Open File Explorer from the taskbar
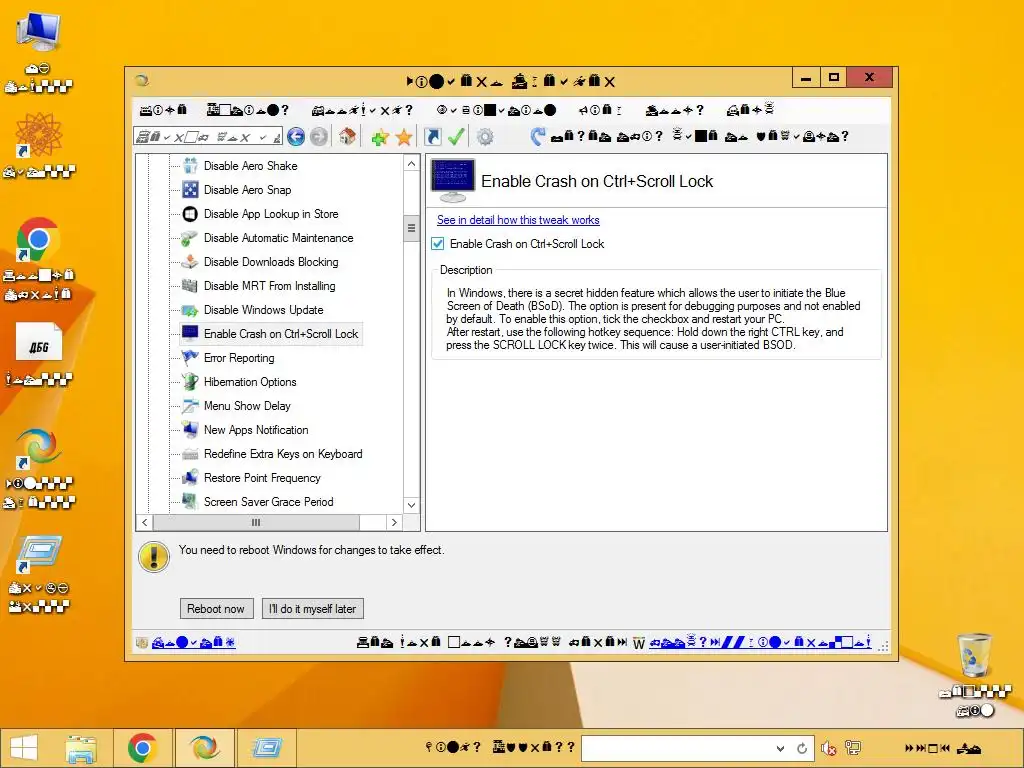 coord(81,748)
